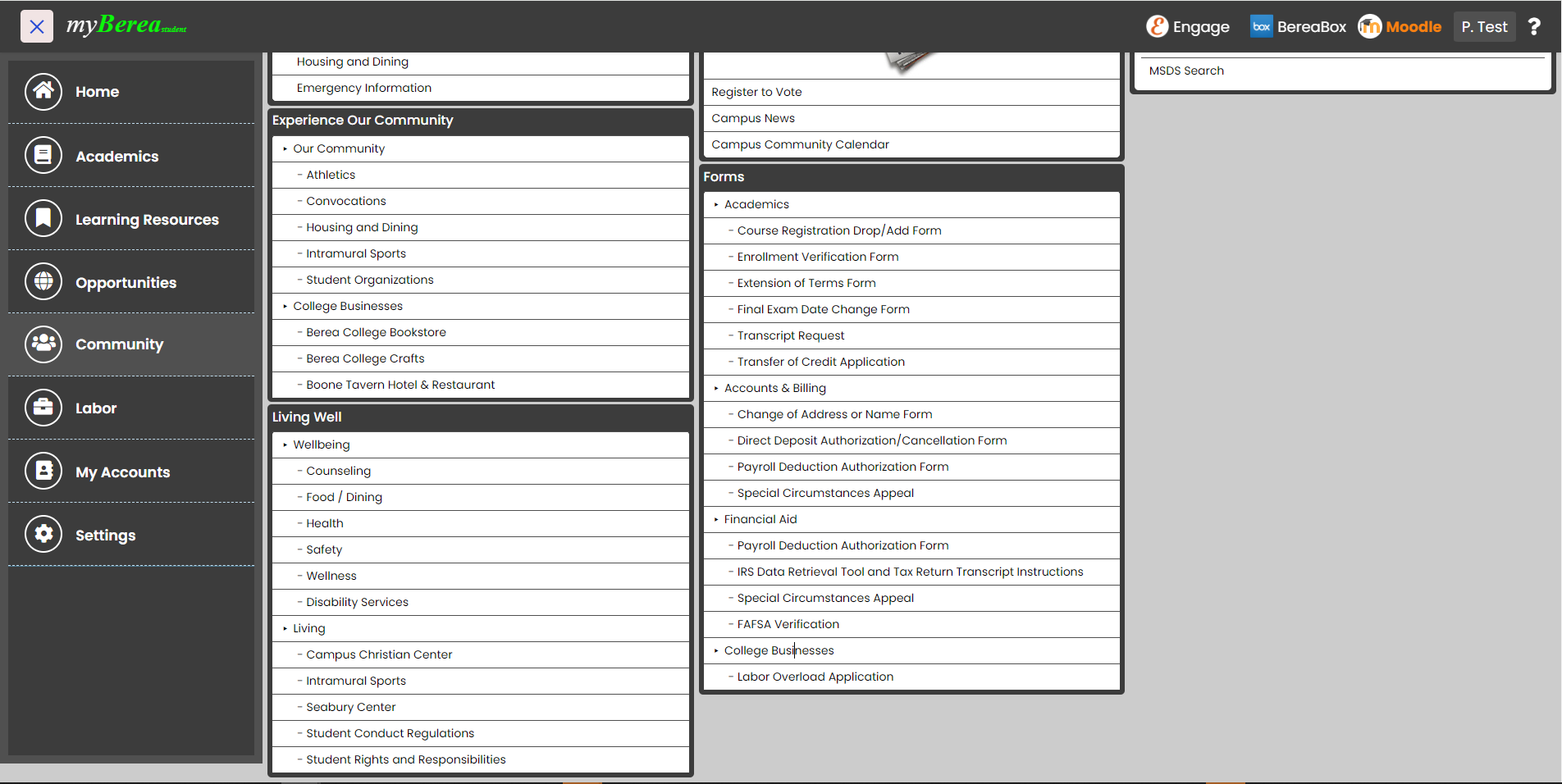Click the Register to Vote link
The image size is (1562, 784).
tap(756, 92)
